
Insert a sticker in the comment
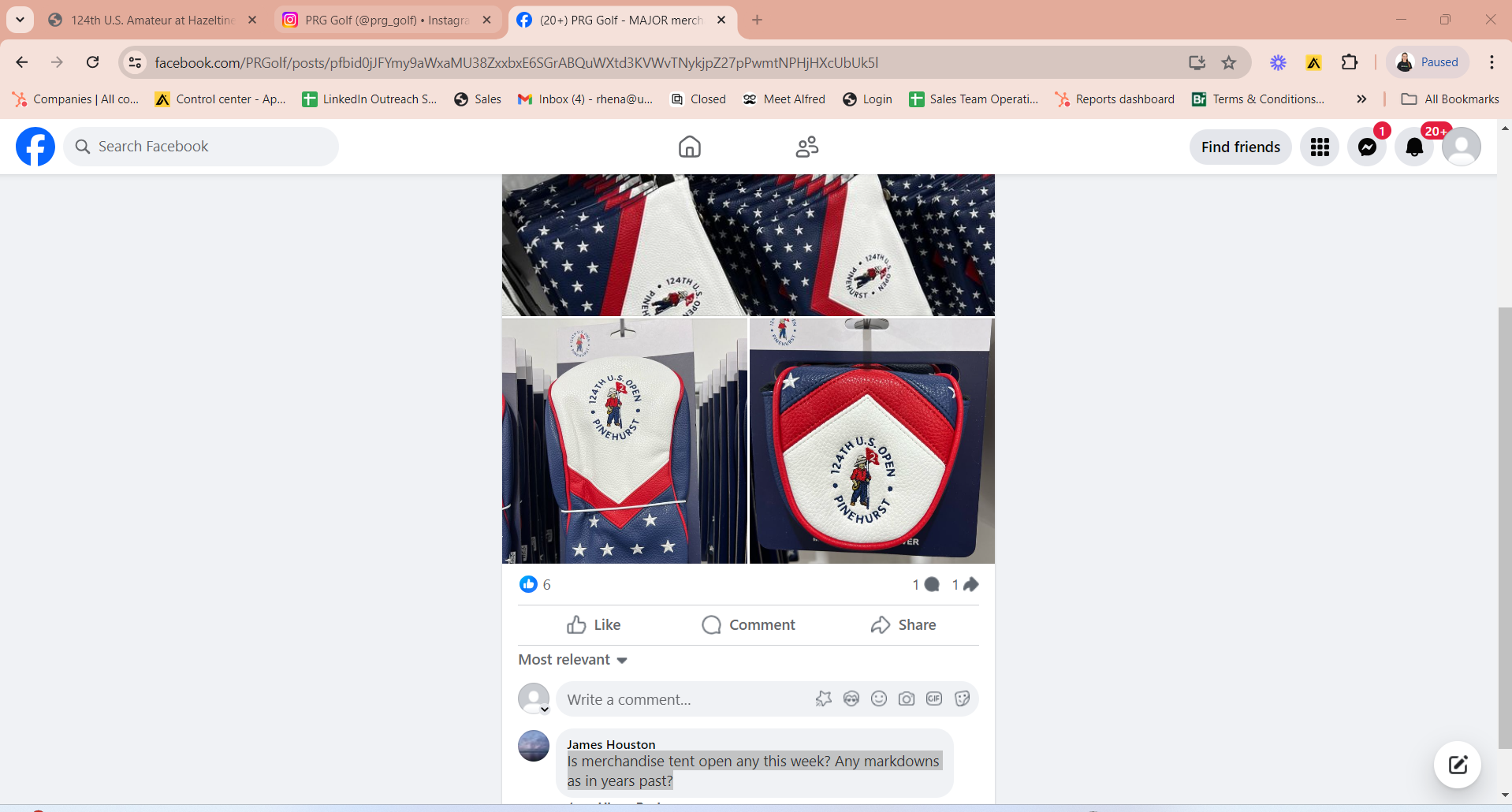962,698
